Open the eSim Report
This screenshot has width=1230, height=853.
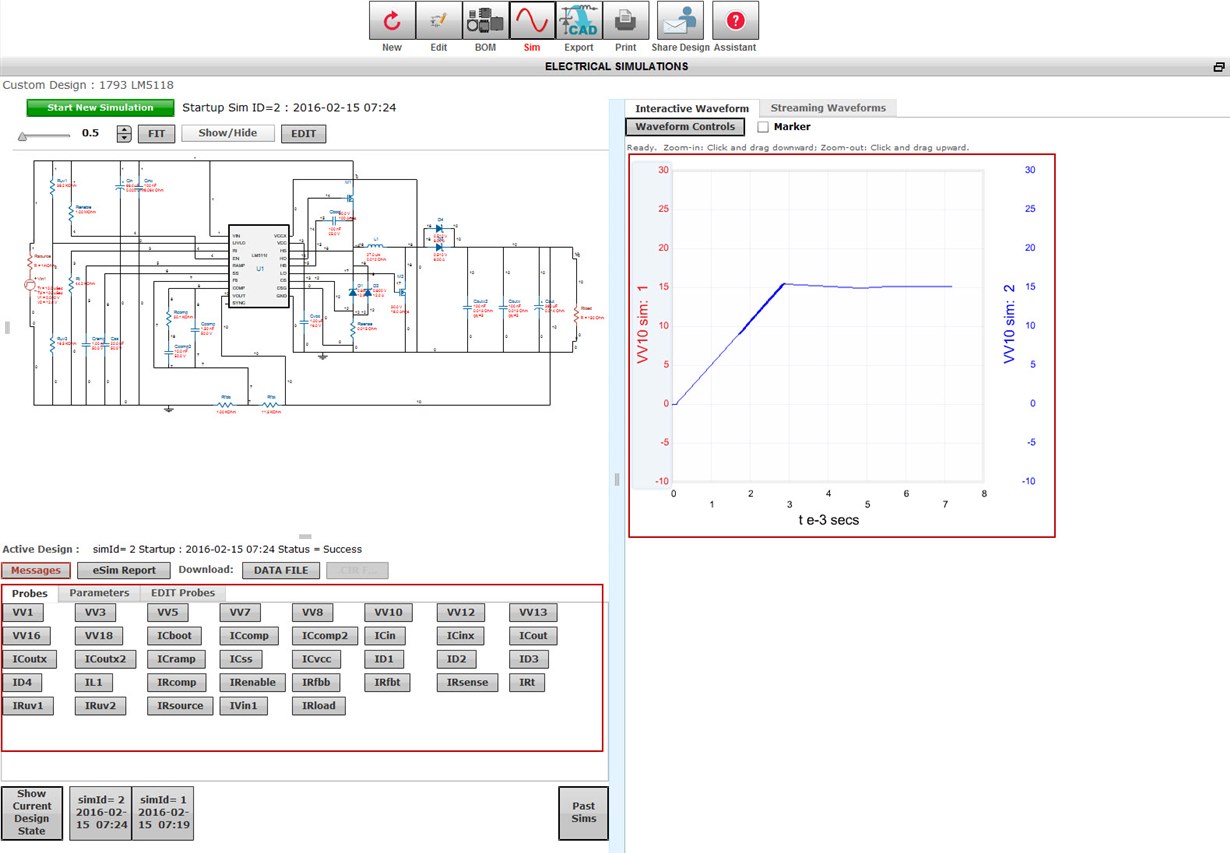click(124, 570)
